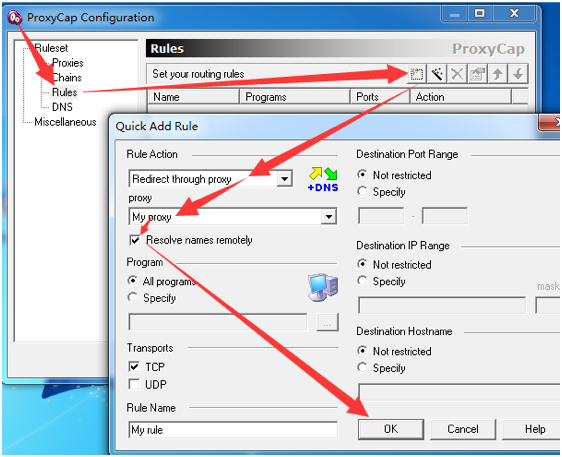The width and height of the screenshot is (562, 457).
Task: Click the Delete rule X icon
Action: click(x=457, y=74)
